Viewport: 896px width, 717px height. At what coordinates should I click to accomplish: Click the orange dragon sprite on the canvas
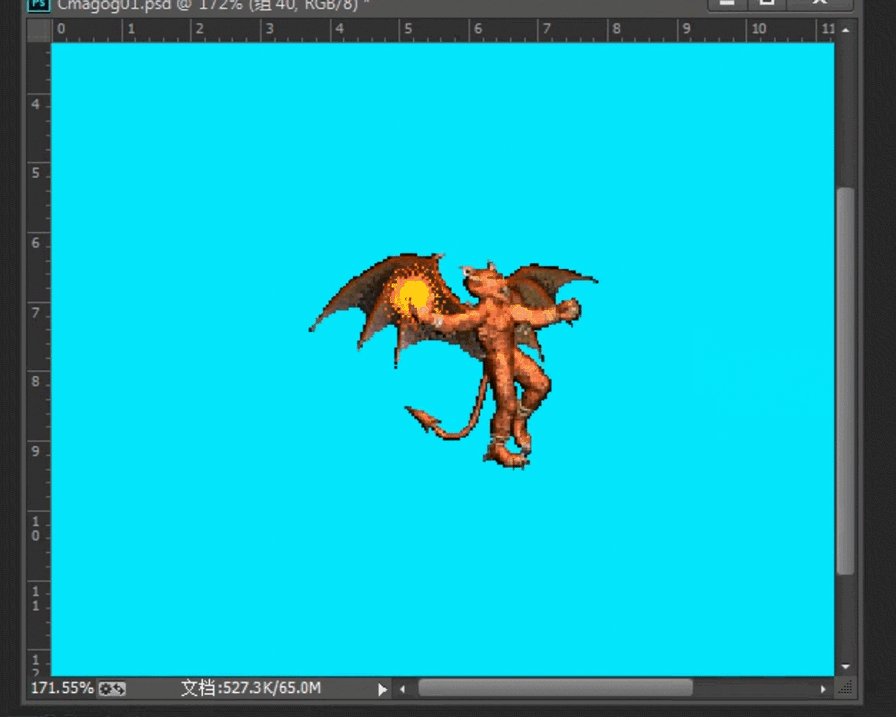pos(454,360)
